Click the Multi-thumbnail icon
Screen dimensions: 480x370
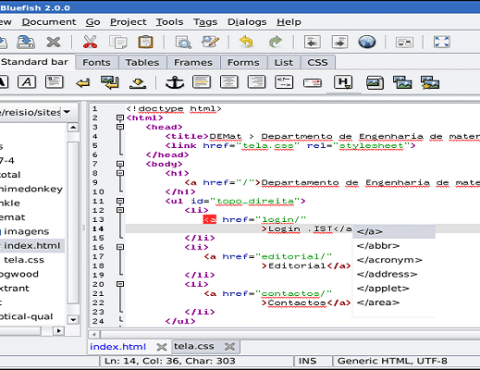coord(430,83)
